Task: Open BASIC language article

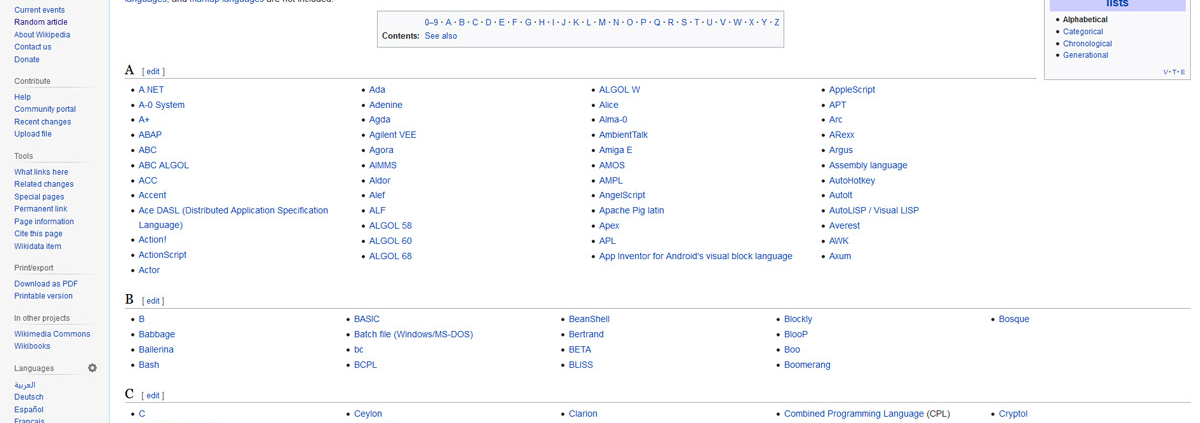Action: point(367,320)
